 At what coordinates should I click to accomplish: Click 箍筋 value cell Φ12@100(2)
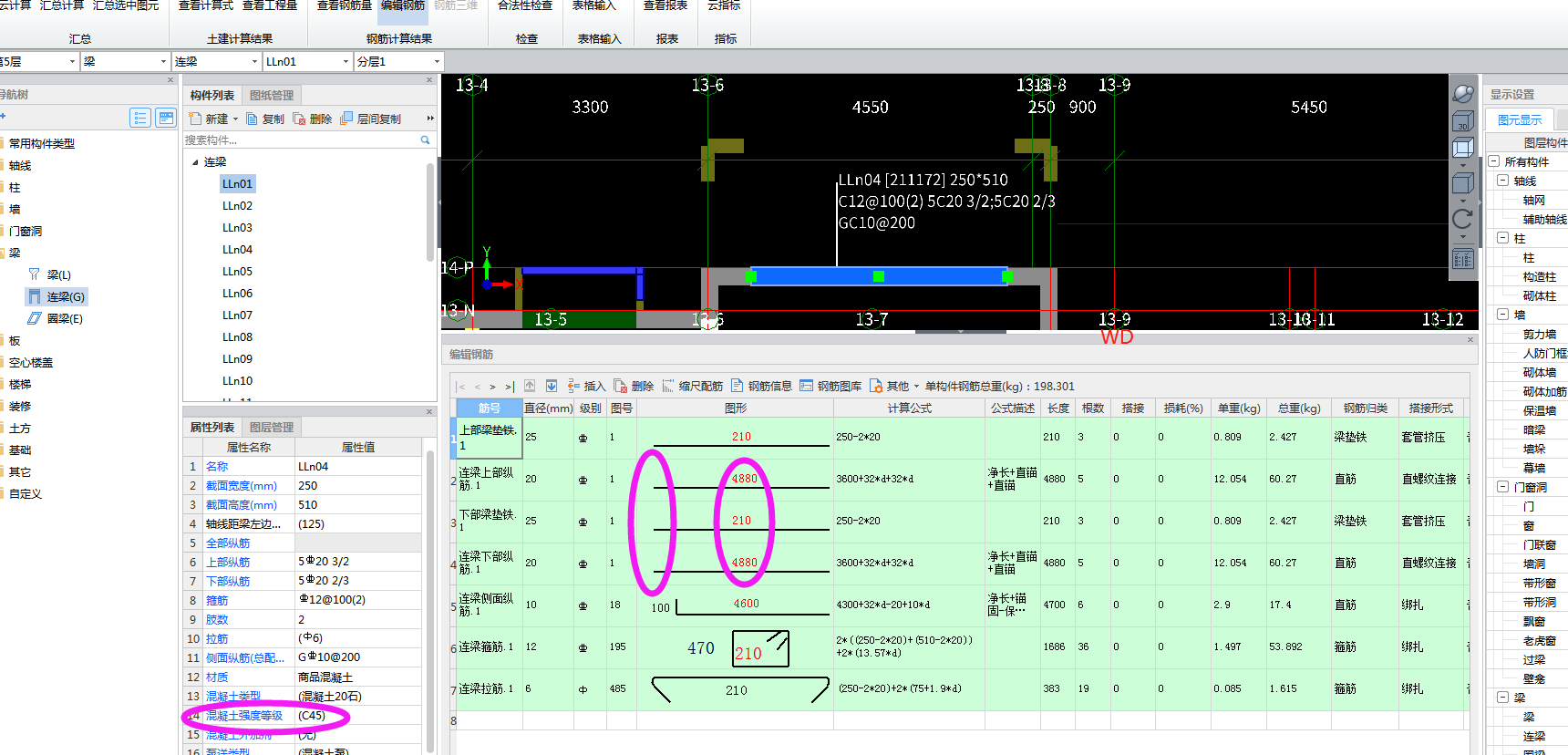click(358, 600)
